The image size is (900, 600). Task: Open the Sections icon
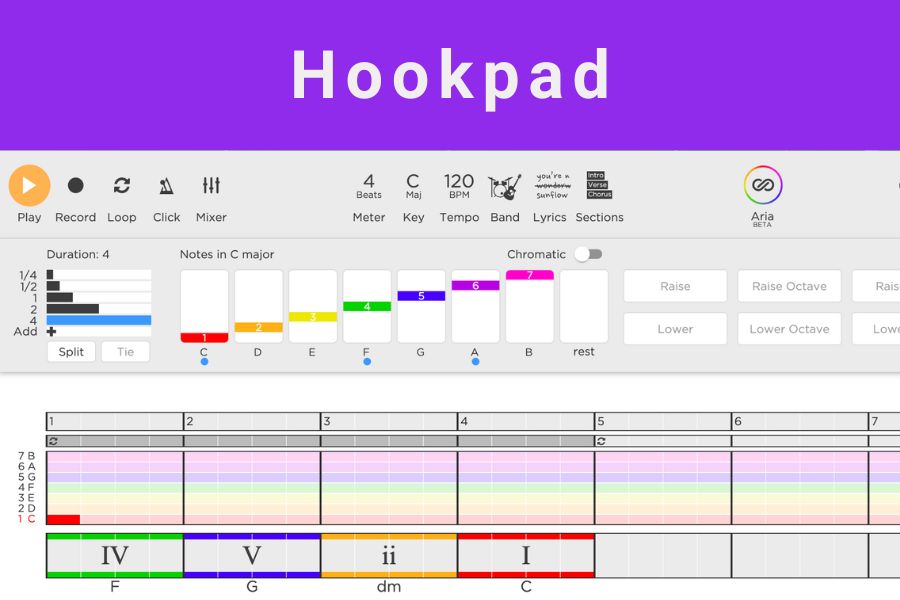click(599, 186)
